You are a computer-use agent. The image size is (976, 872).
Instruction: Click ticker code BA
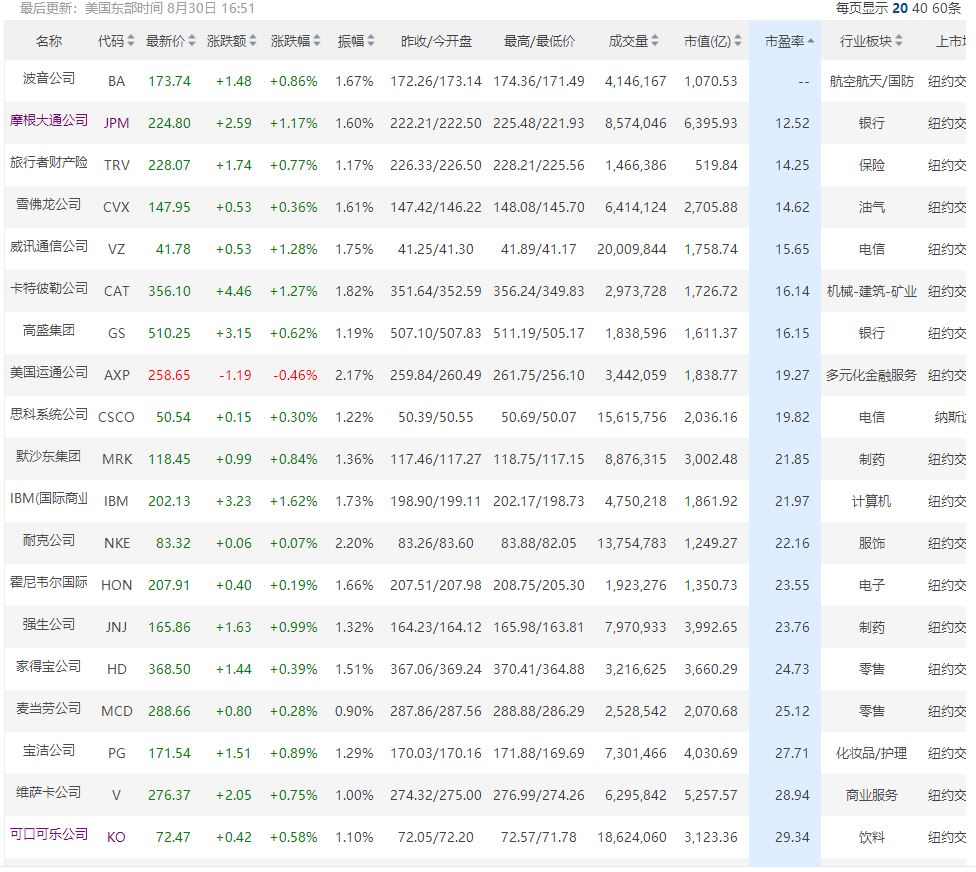[x=116, y=82]
